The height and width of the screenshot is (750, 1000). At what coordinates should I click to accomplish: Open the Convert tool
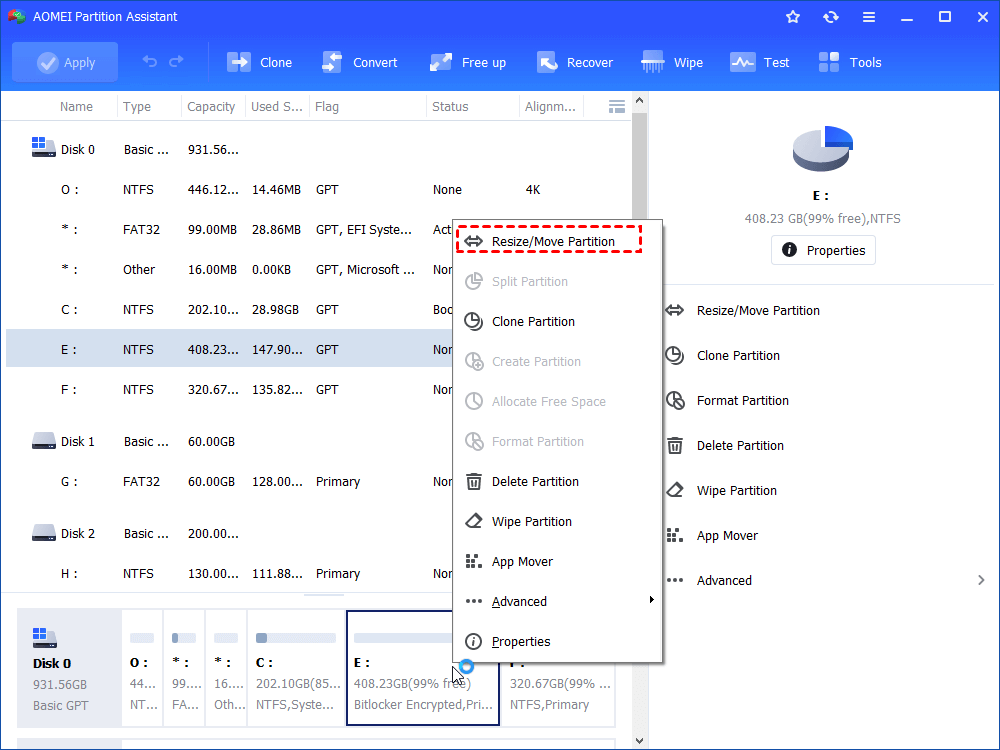pyautogui.click(x=332, y=62)
